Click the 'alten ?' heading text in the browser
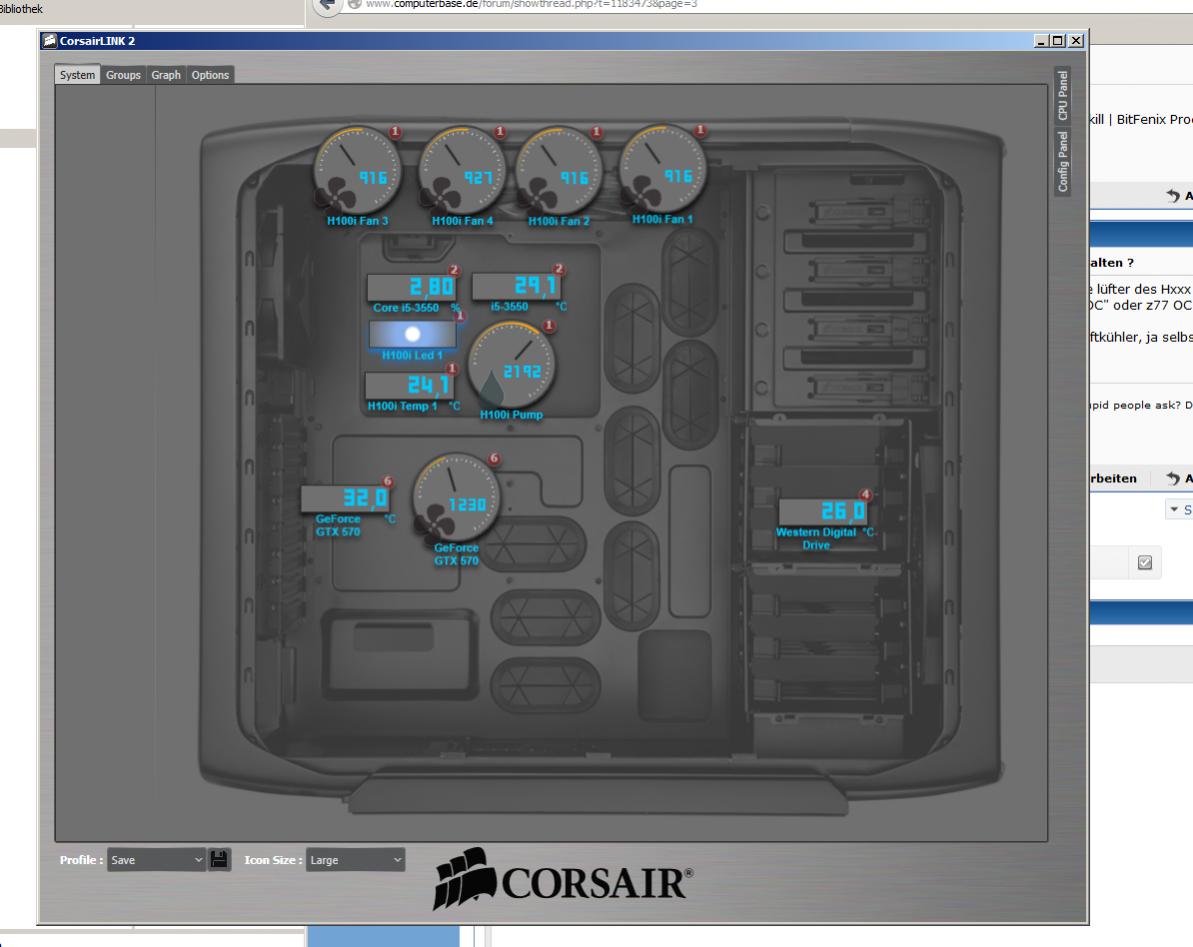The height and width of the screenshot is (947, 1193). coord(1112,262)
